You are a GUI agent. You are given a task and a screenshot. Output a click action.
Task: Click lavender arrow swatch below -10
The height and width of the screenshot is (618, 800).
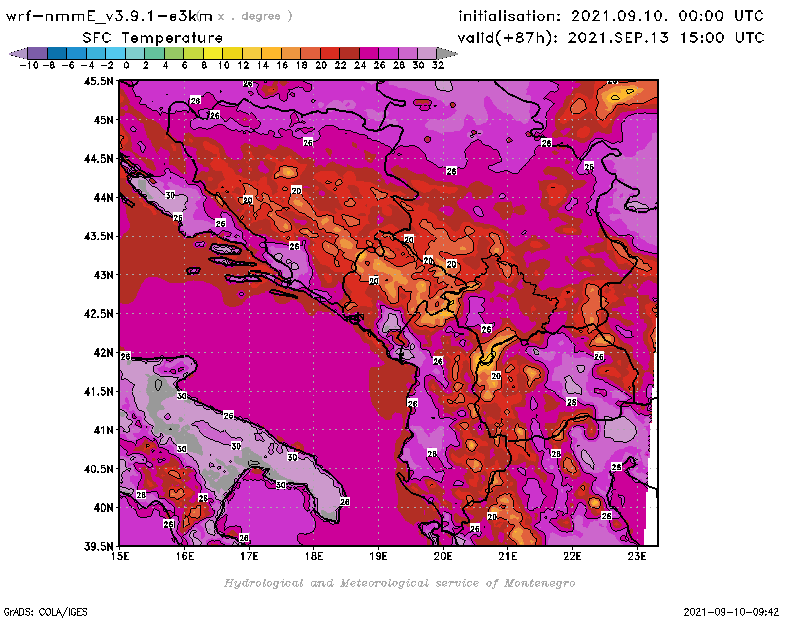click(x=18, y=53)
